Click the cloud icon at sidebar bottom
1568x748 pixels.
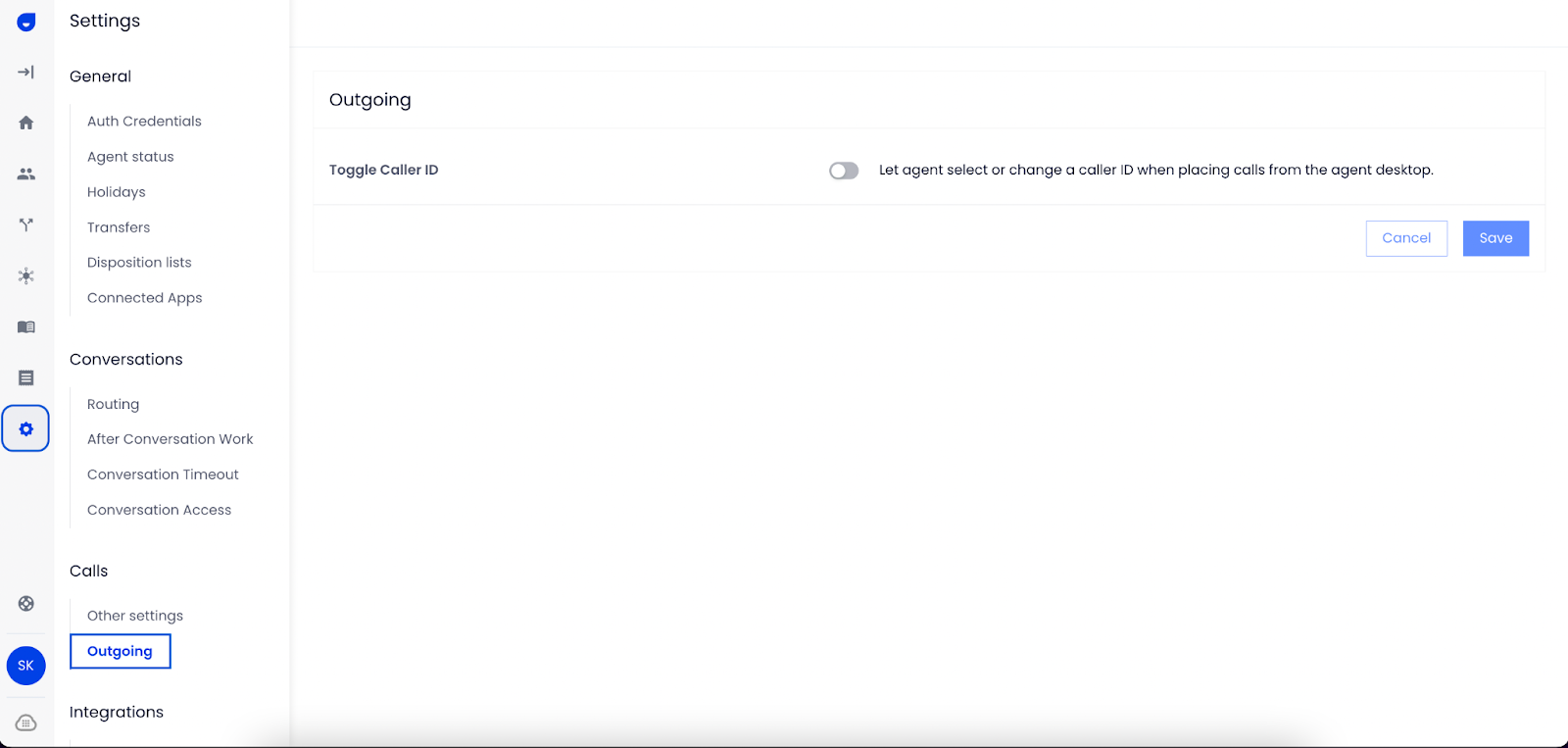point(26,723)
